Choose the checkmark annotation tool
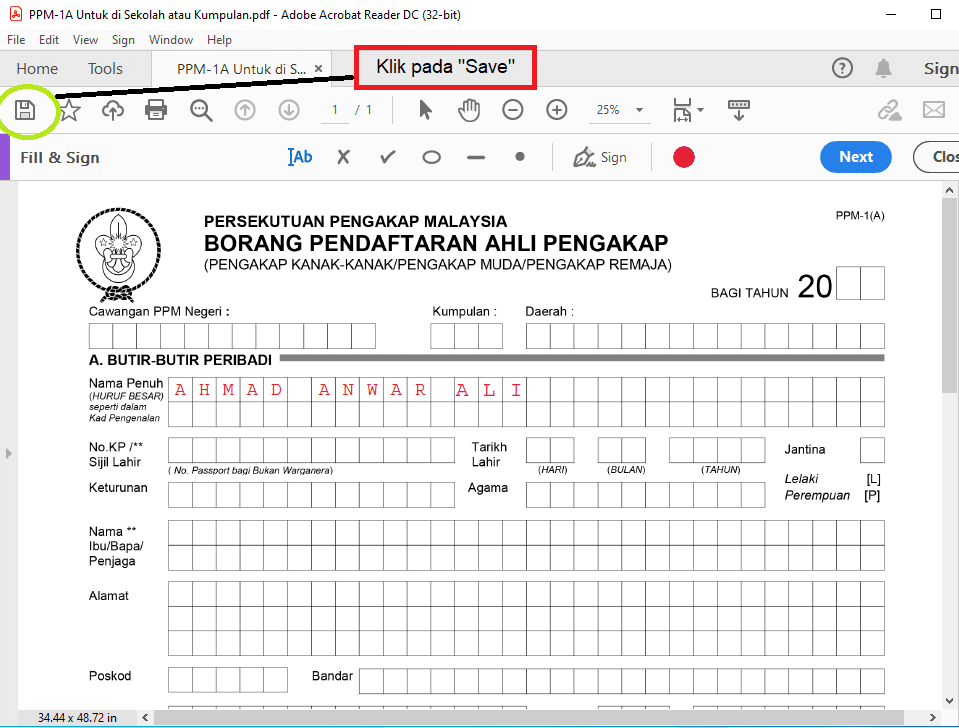Screen dimensions: 959x728 click(x=387, y=157)
